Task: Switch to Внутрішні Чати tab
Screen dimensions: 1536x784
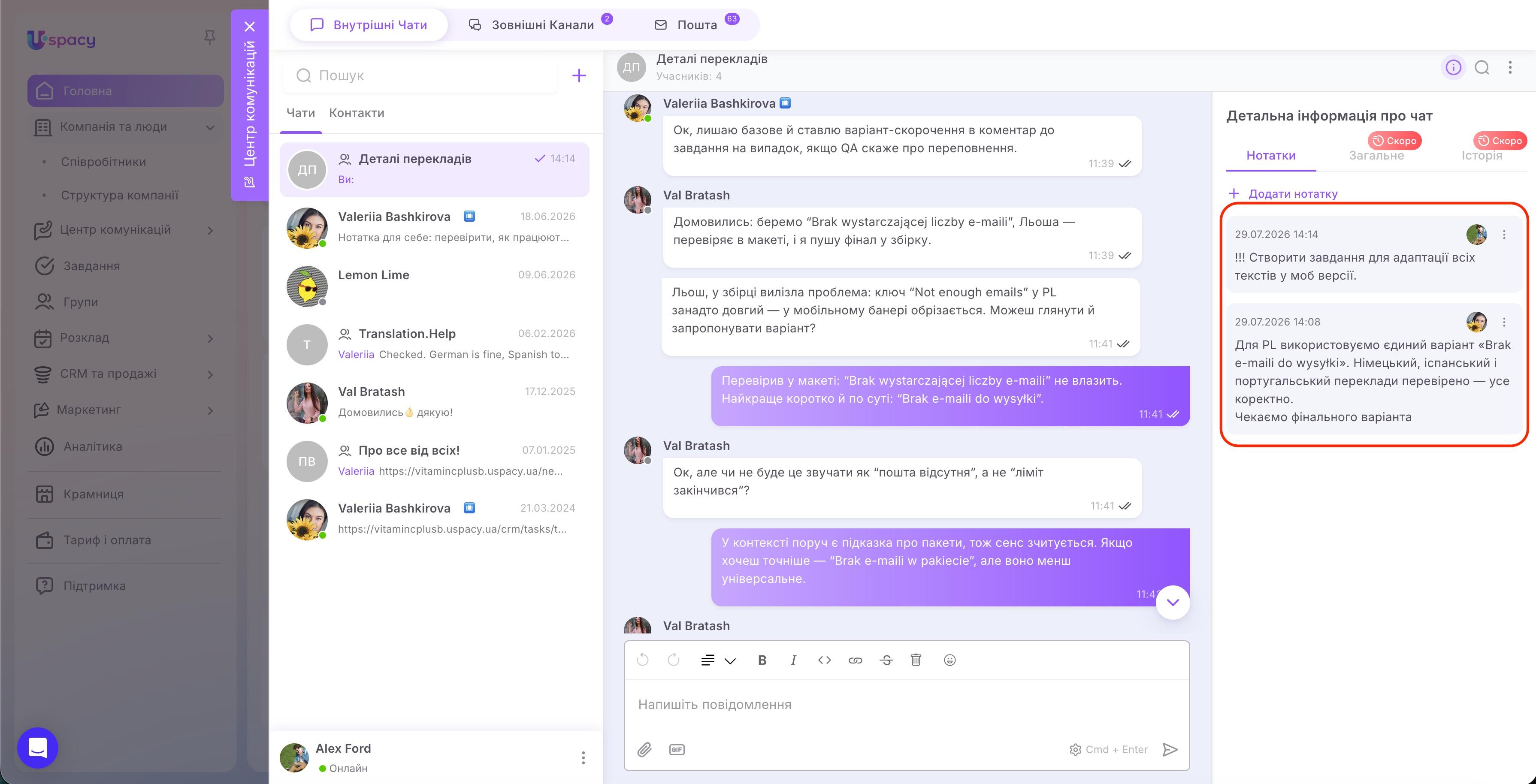Action: tap(369, 25)
